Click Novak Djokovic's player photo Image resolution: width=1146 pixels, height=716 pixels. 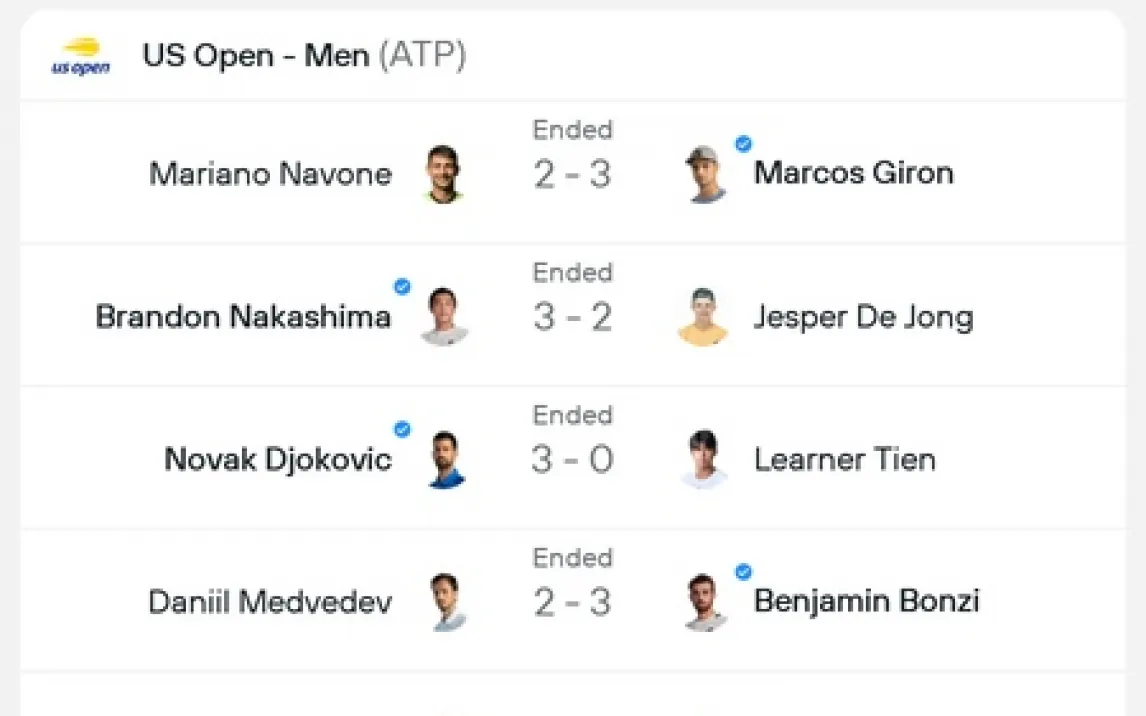[x=446, y=460]
